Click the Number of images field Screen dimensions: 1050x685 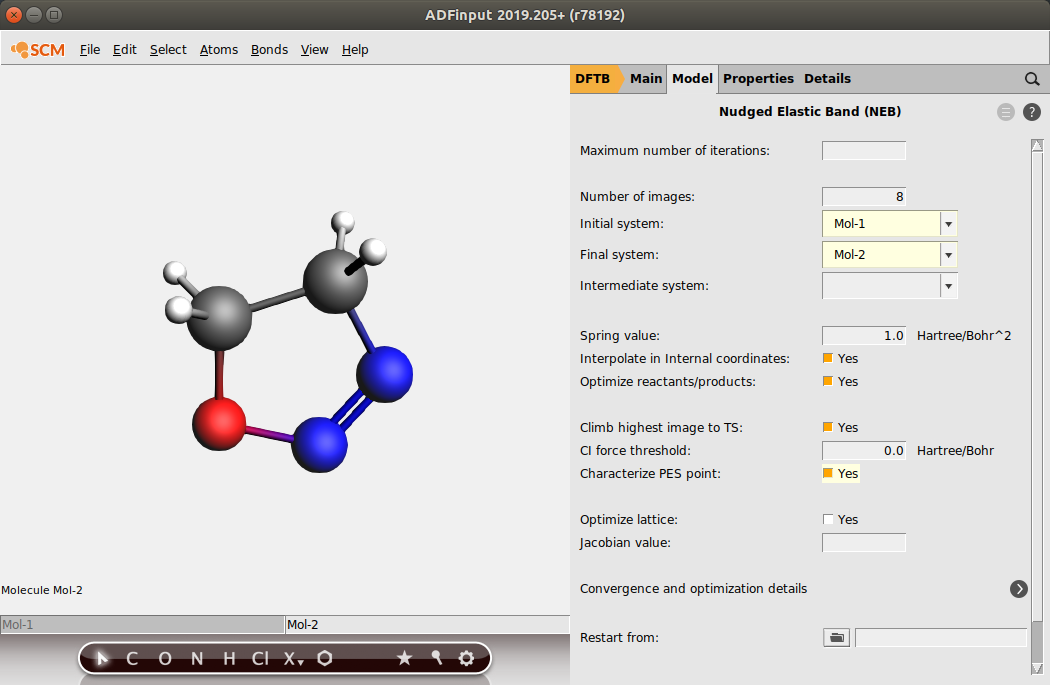click(x=864, y=197)
